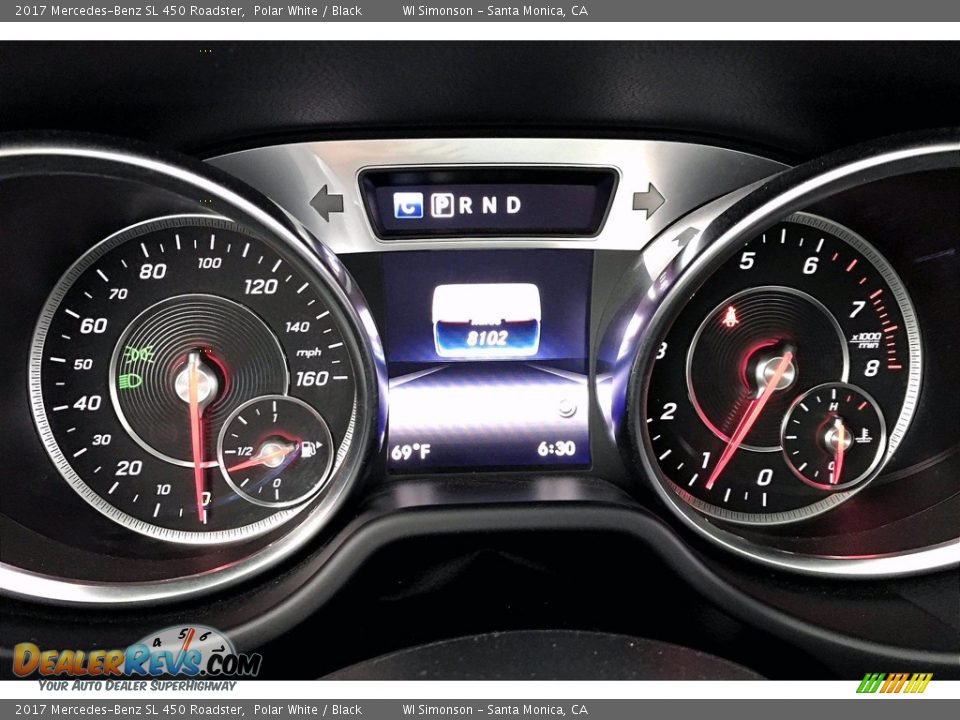
Task: Click the 70 mark on speedometer
Action: (118, 294)
